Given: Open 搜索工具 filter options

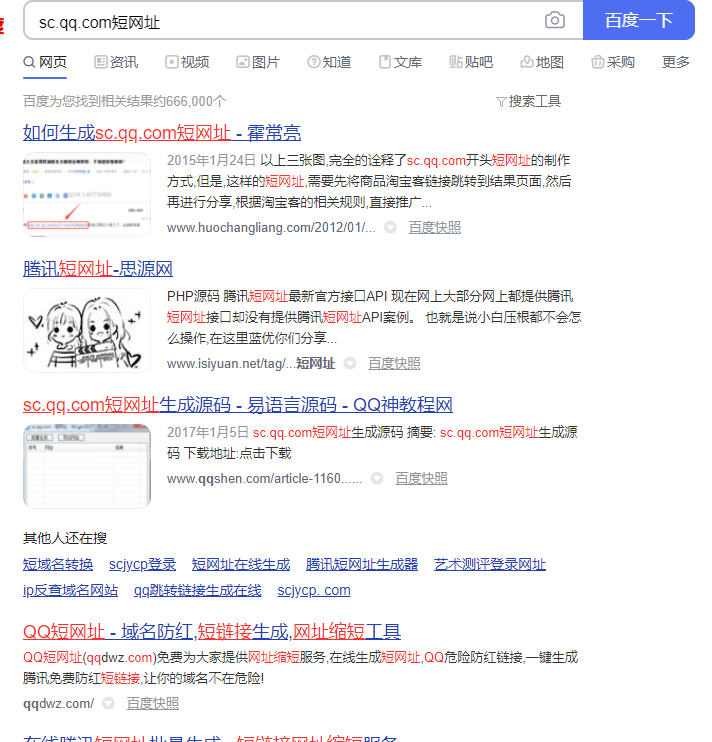Looking at the screenshot, I should point(528,101).
